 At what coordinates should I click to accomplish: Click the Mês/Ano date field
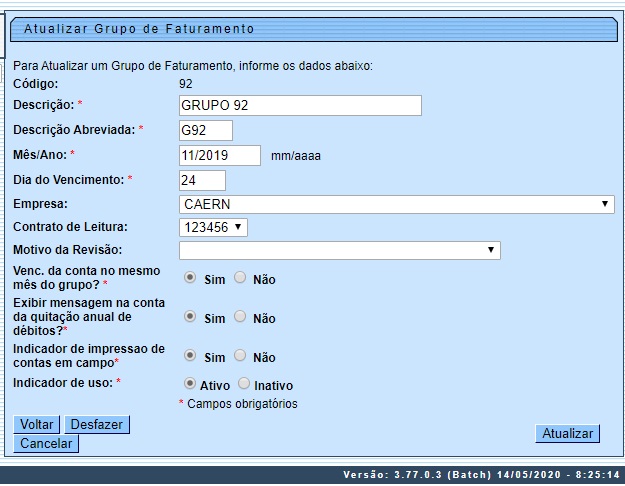pos(219,155)
